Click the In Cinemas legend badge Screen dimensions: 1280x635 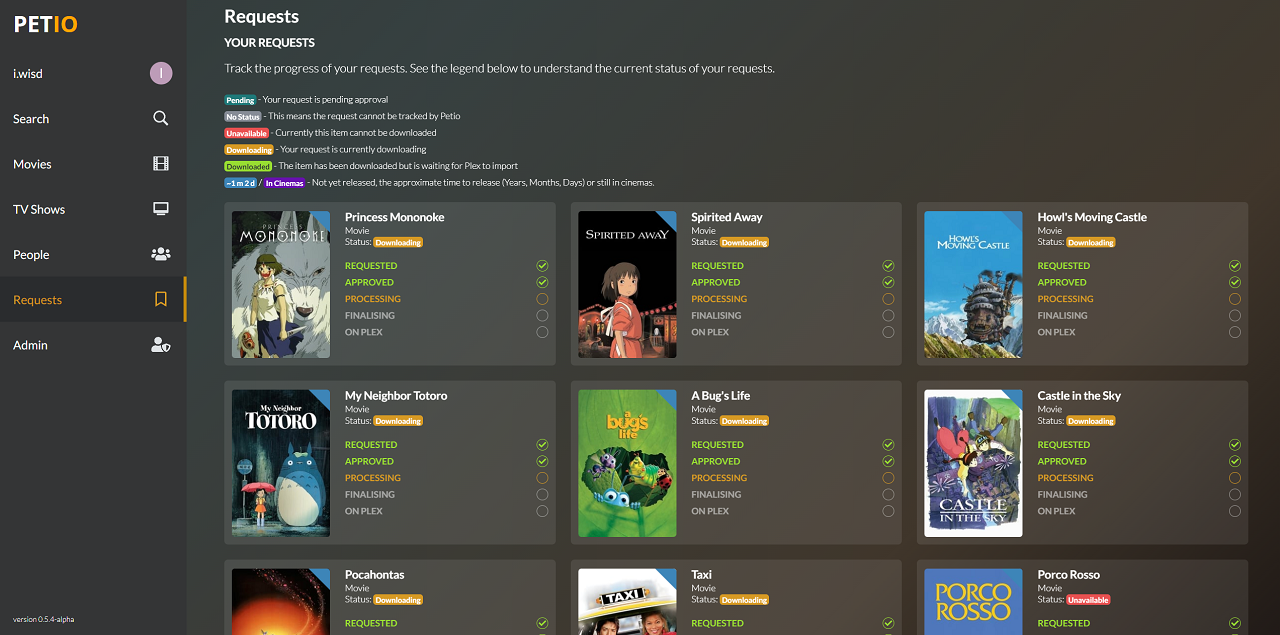pyautogui.click(x=282, y=182)
